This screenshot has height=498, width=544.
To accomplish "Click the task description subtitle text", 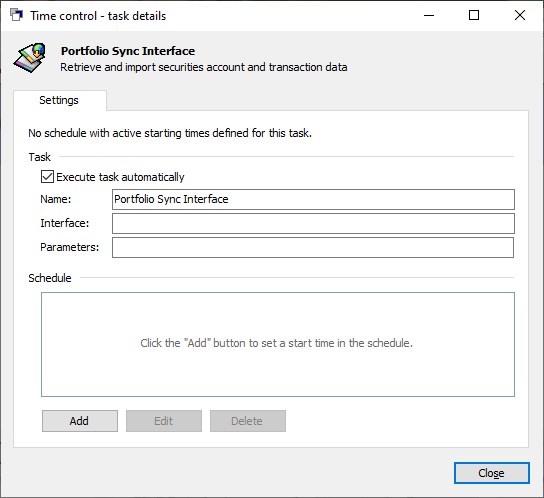I will pyautogui.click(x=204, y=67).
